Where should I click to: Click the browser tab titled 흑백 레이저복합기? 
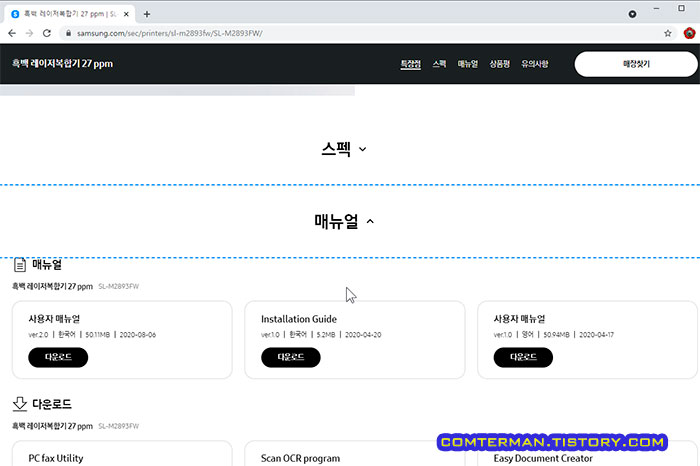(70, 14)
